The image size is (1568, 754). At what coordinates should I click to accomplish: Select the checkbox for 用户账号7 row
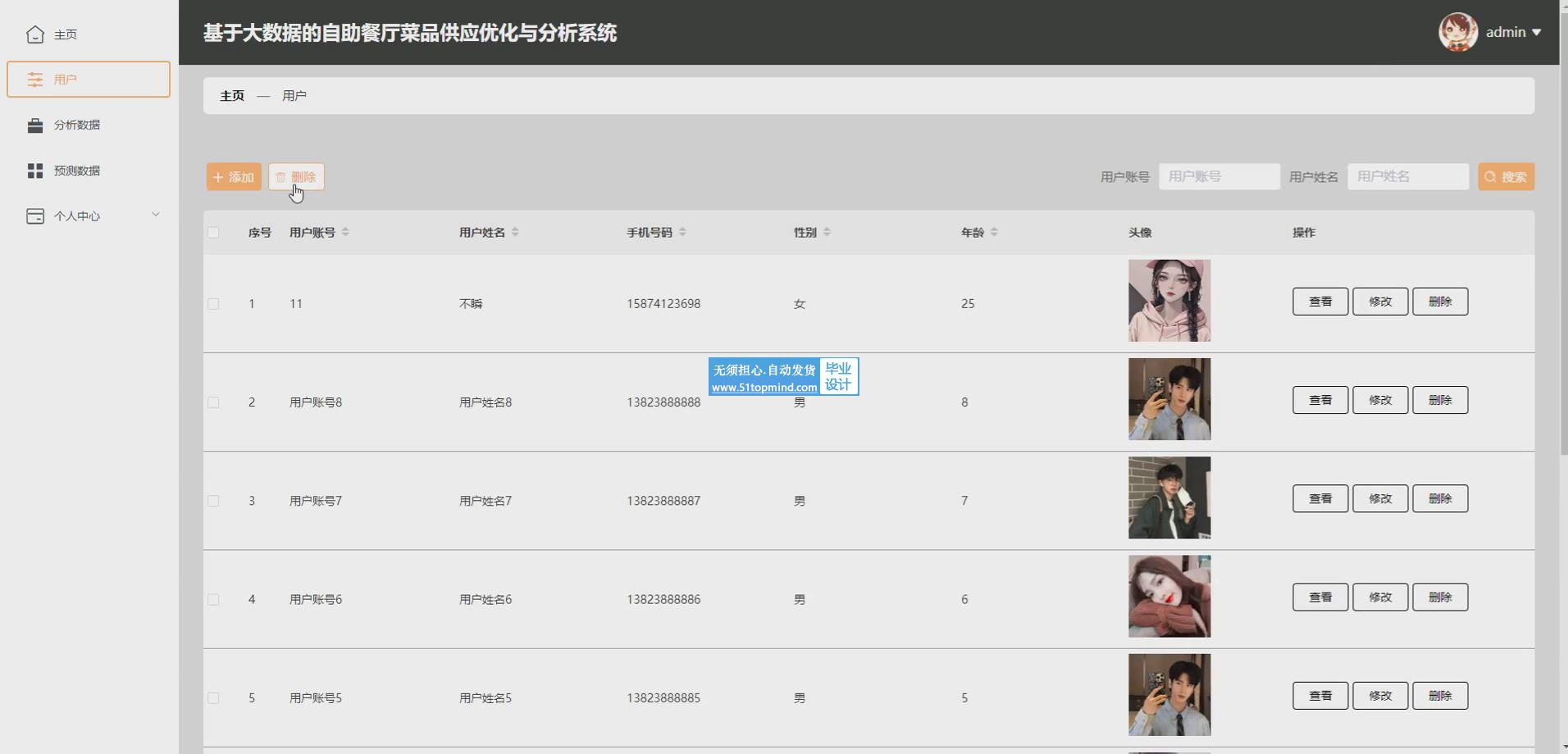point(213,501)
